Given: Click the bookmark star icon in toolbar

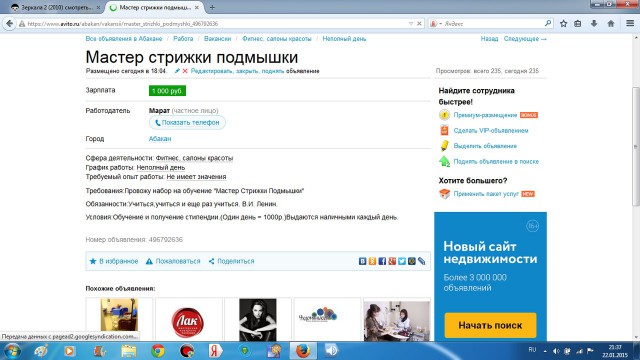Looking at the screenshot, I should coord(563,24).
